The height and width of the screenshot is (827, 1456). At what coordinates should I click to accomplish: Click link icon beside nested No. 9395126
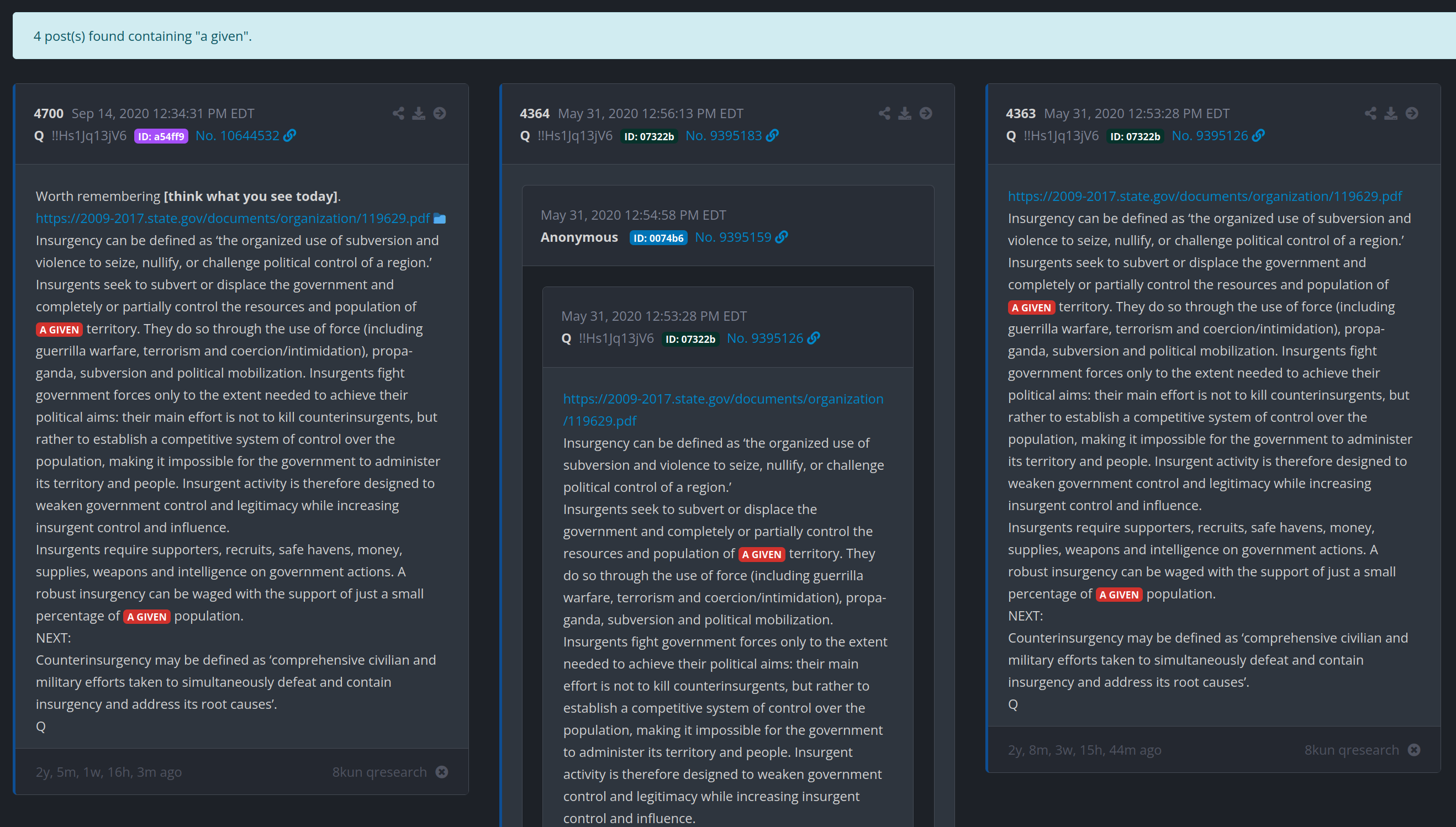coord(814,338)
